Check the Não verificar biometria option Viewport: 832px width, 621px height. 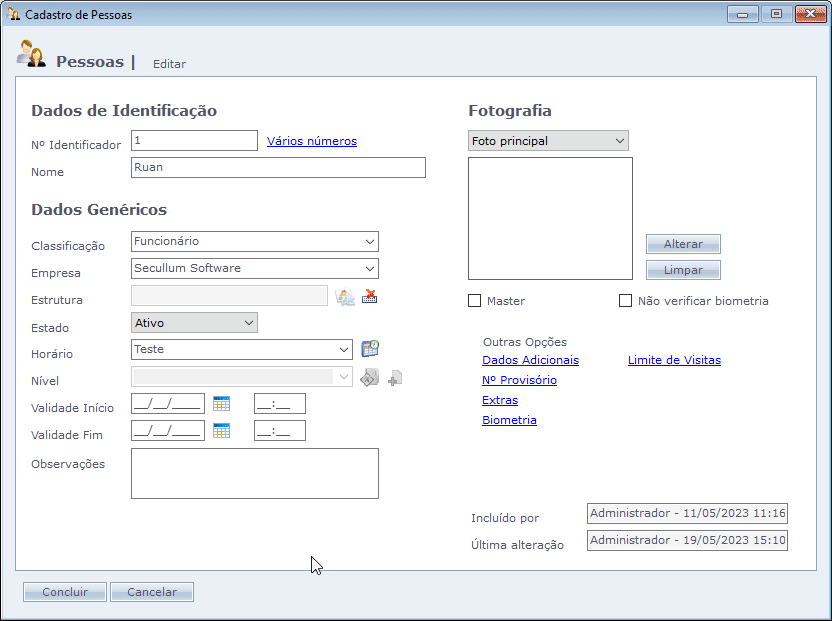point(626,301)
